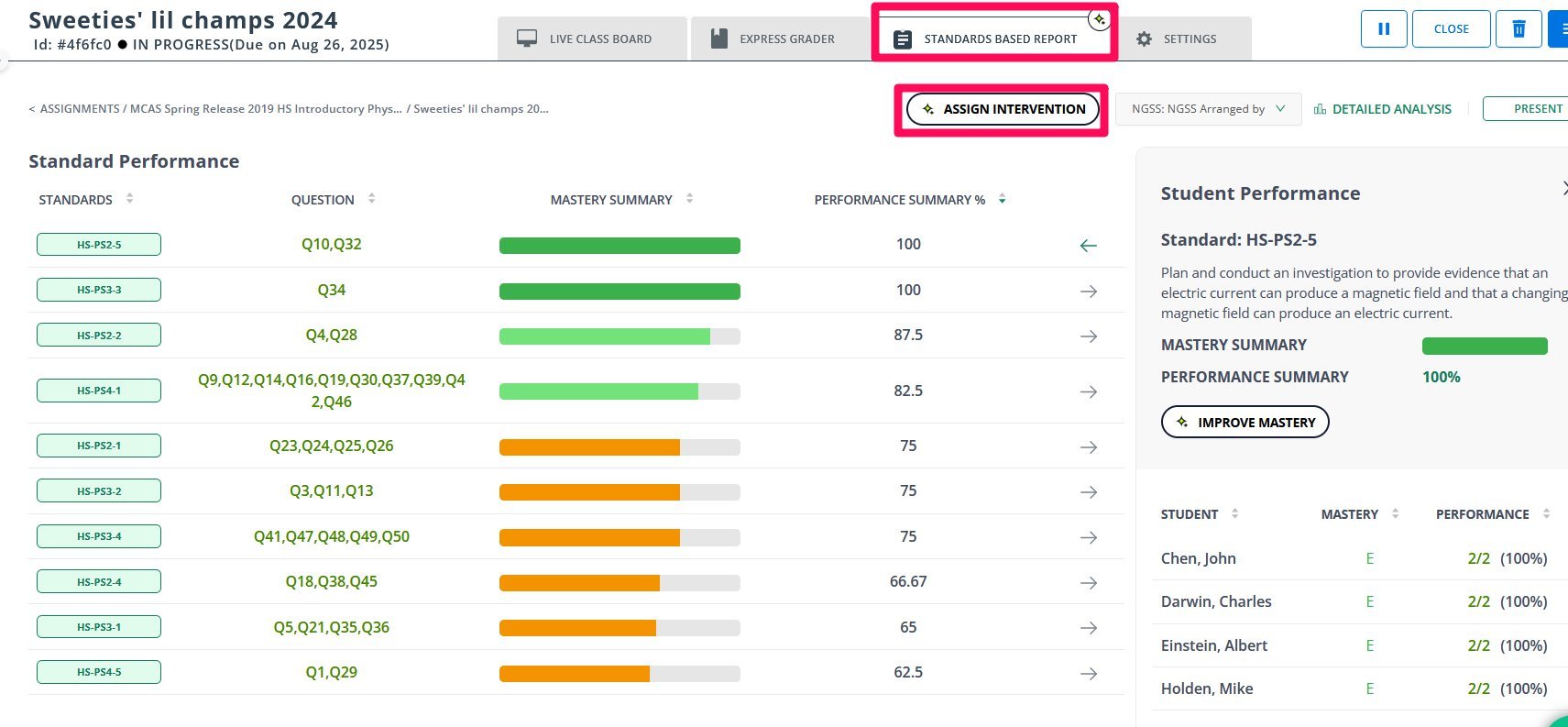Viewport: 1568px width, 727px height.
Task: Click HS-PS4-5 standard tag
Action: coord(99,672)
